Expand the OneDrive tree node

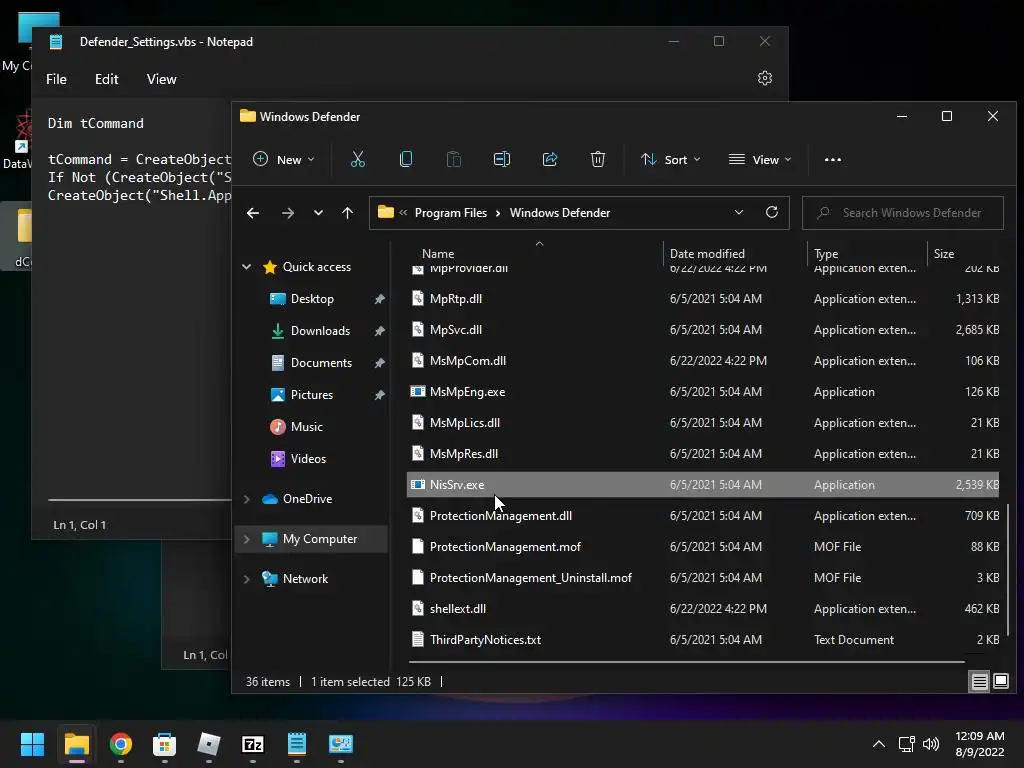[x=247, y=499]
